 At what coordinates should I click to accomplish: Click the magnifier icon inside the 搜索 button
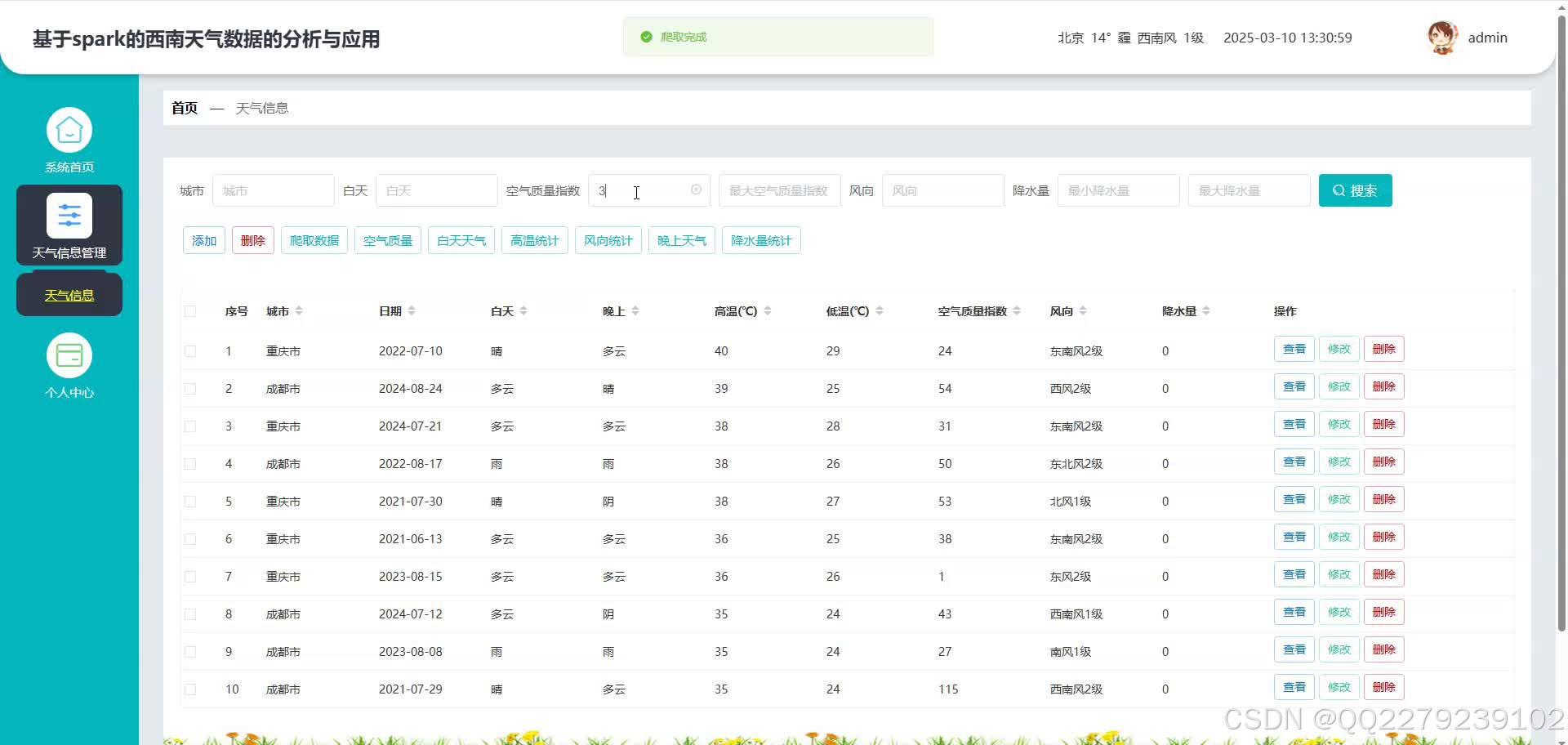point(1339,190)
